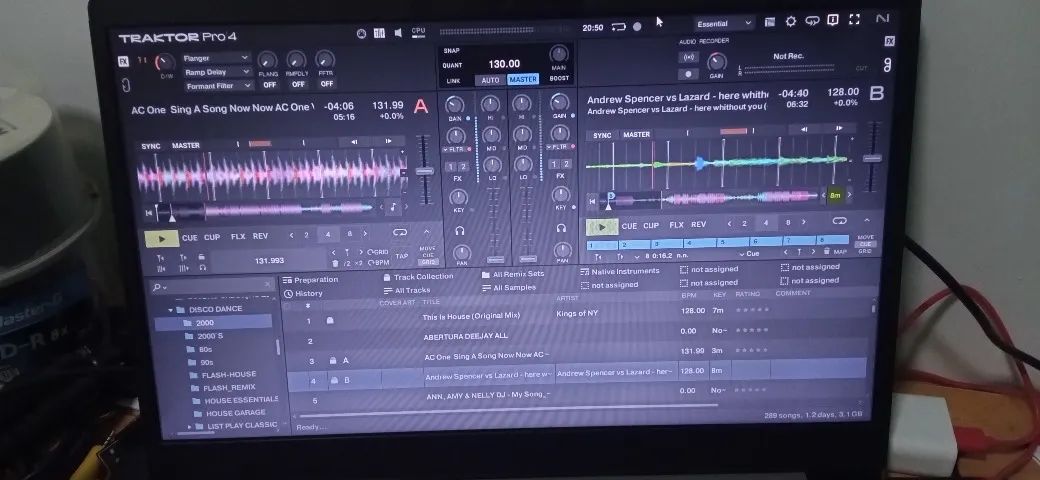Click the browser layout icon beside Essential dropdown

click(x=769, y=22)
